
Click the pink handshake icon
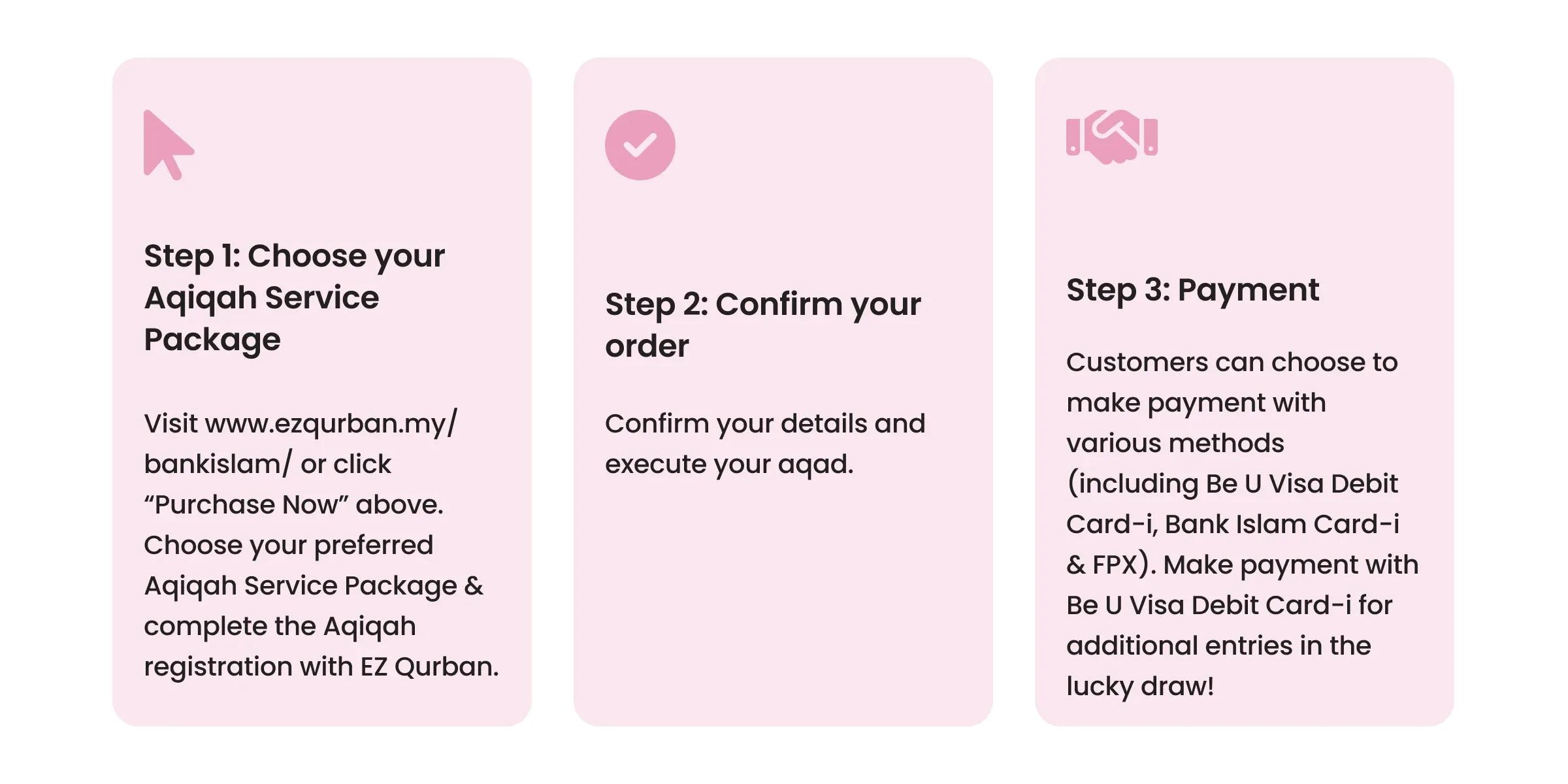(1111, 137)
